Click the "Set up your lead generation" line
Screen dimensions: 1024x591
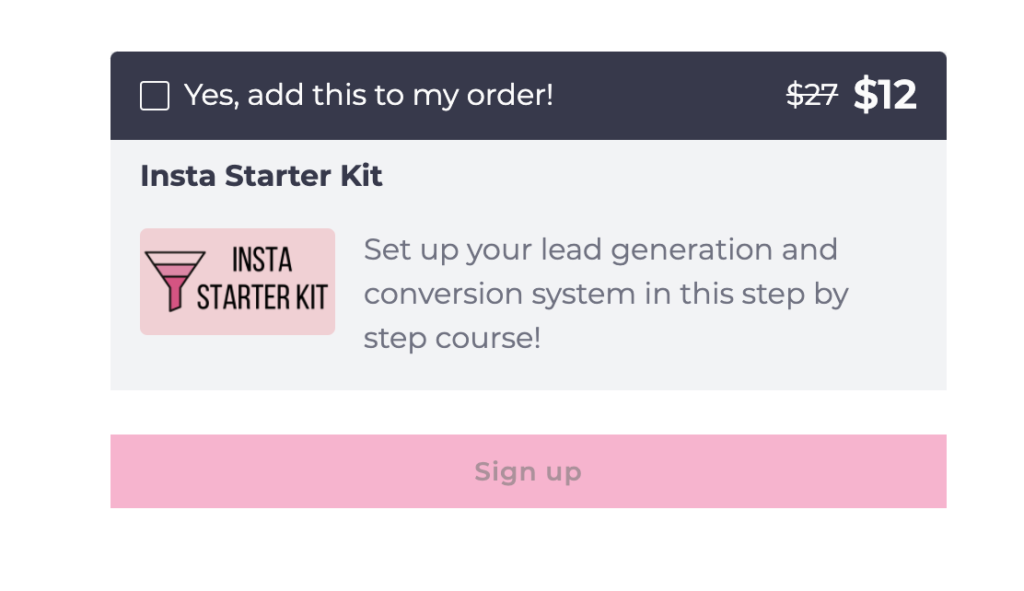click(x=601, y=249)
